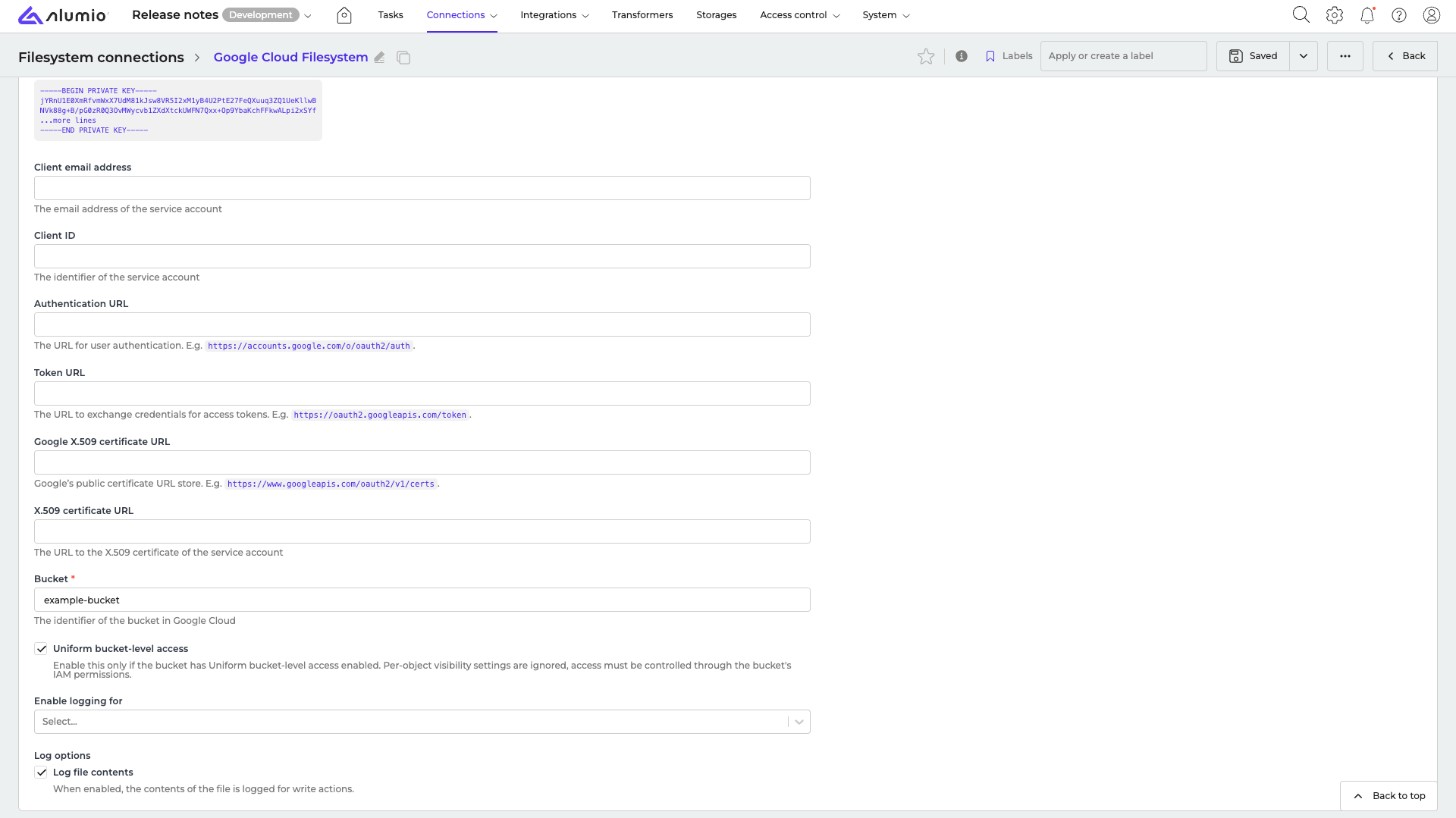The width and height of the screenshot is (1456, 818).
Task: Copy the connection using duplicate icon
Action: click(403, 58)
